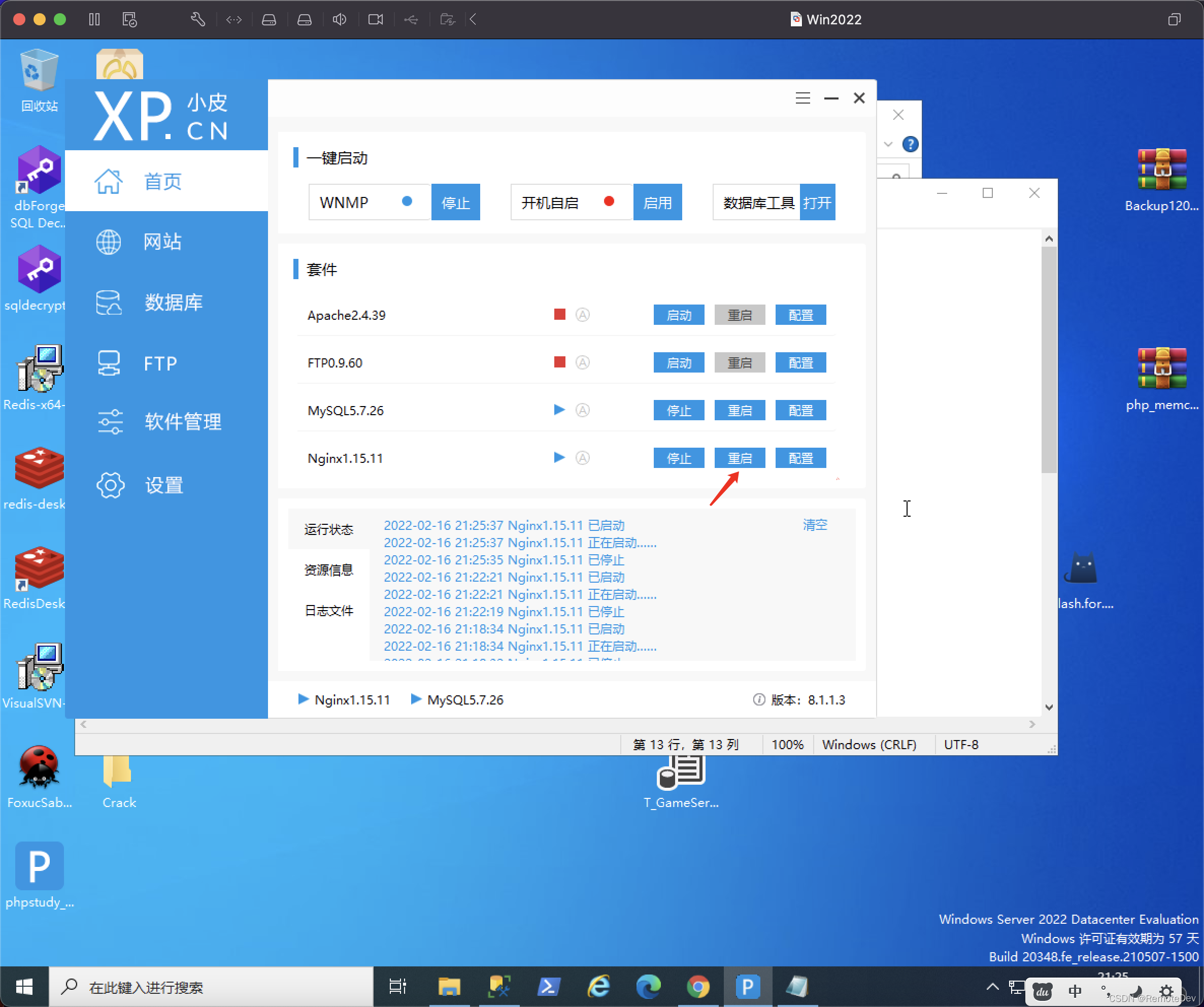Select the Crack folder on desktop
Image resolution: width=1204 pixels, height=1007 pixels.
[119, 782]
